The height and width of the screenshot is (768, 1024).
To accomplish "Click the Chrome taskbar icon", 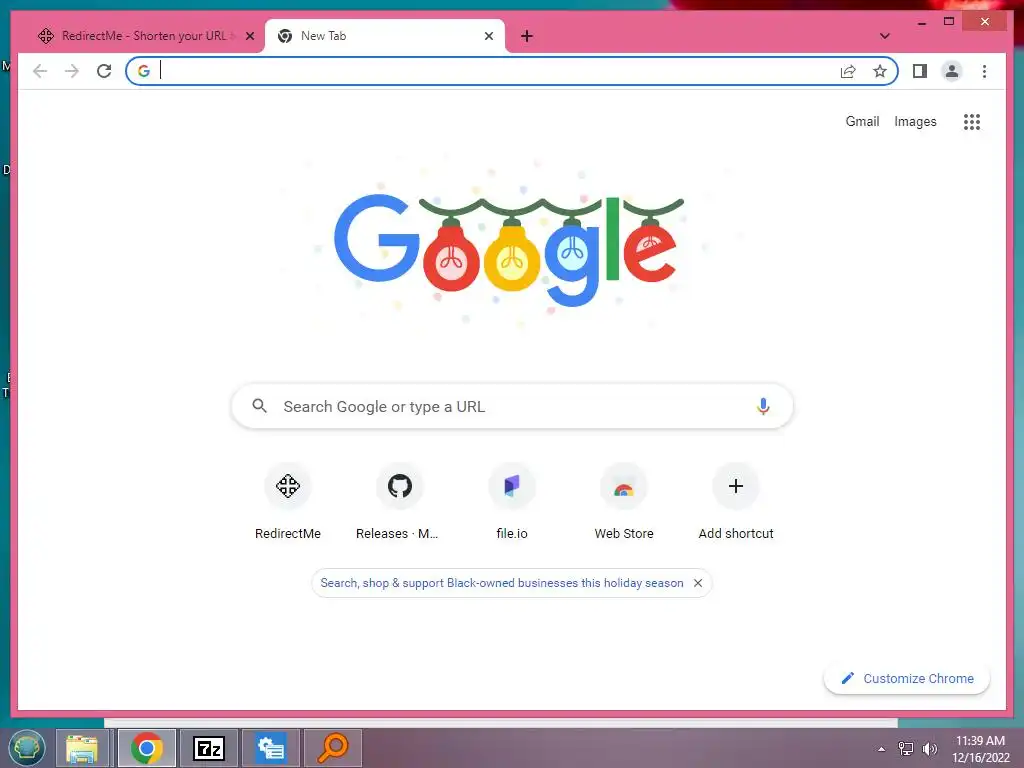I will tap(146, 748).
